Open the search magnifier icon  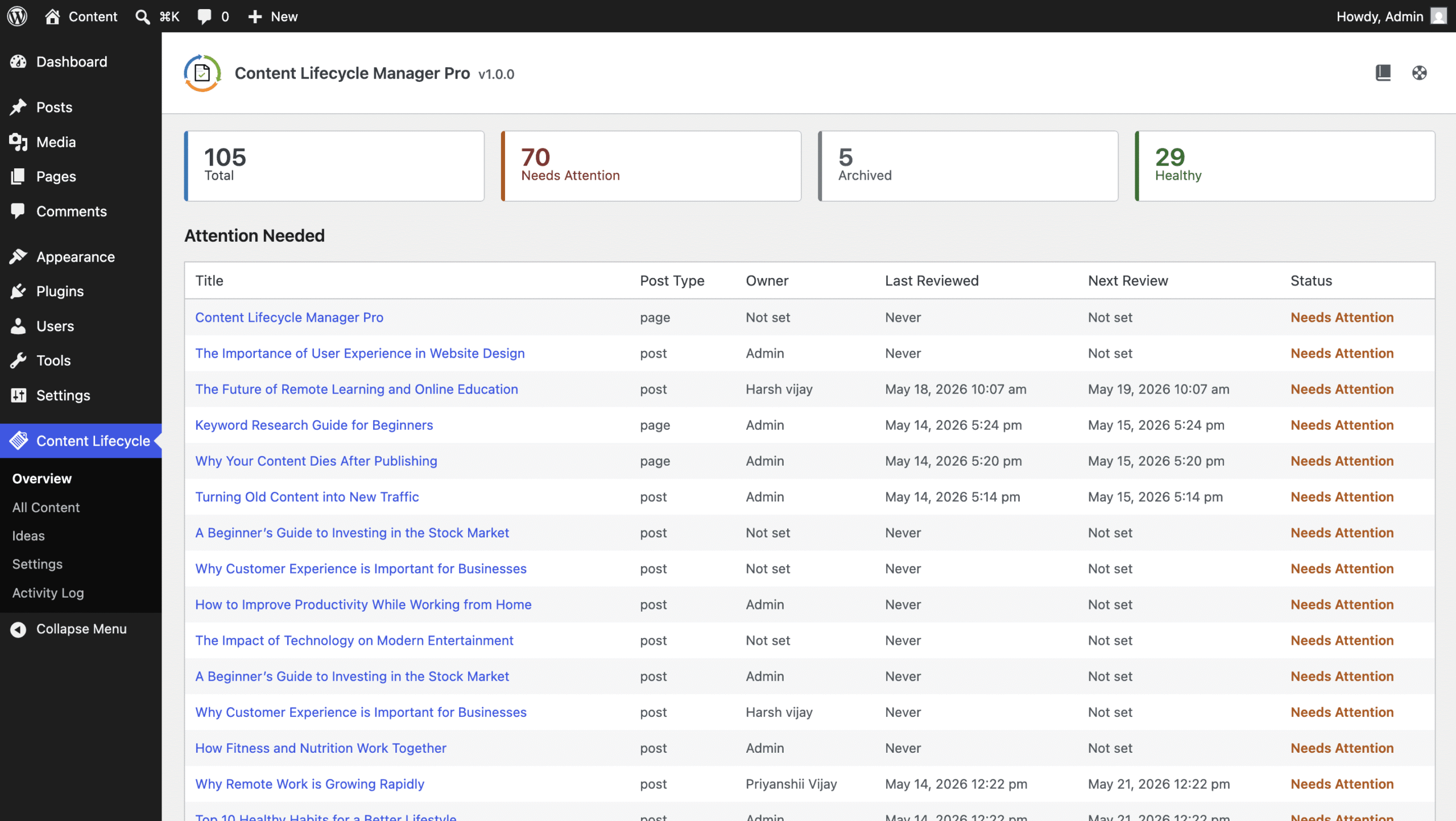pyautogui.click(x=142, y=16)
